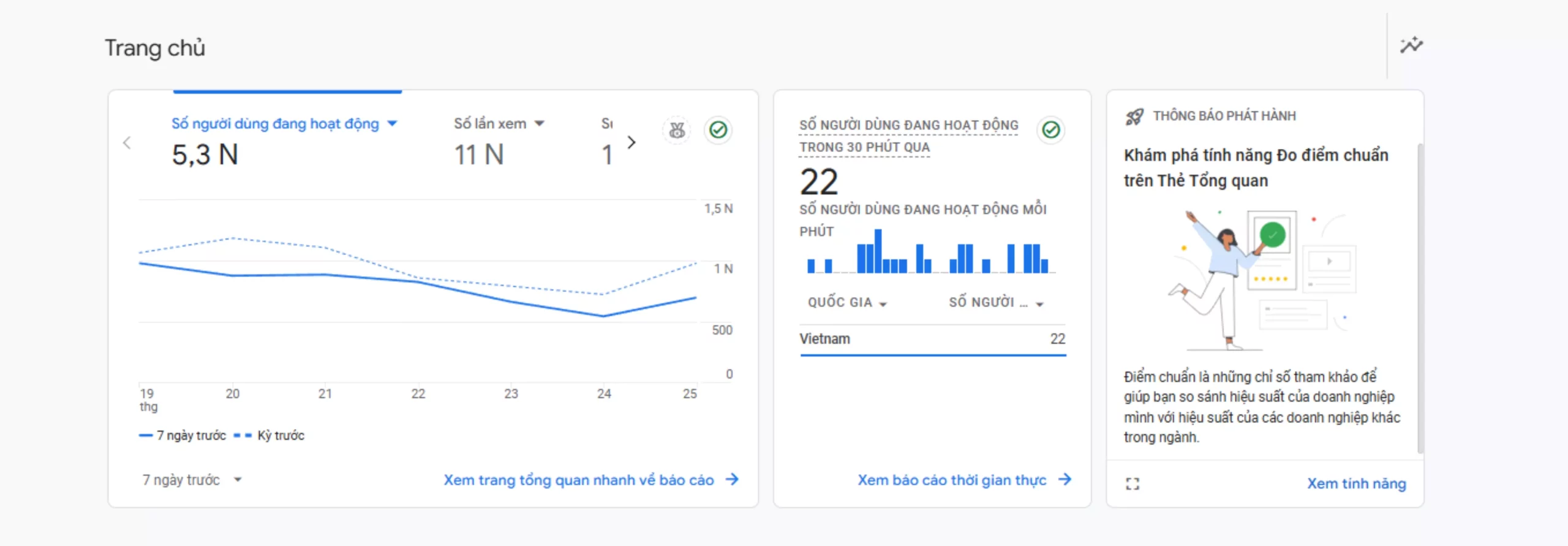Click the Xem tính năng link
Viewport: 1568px width, 546px height.
(x=1356, y=483)
